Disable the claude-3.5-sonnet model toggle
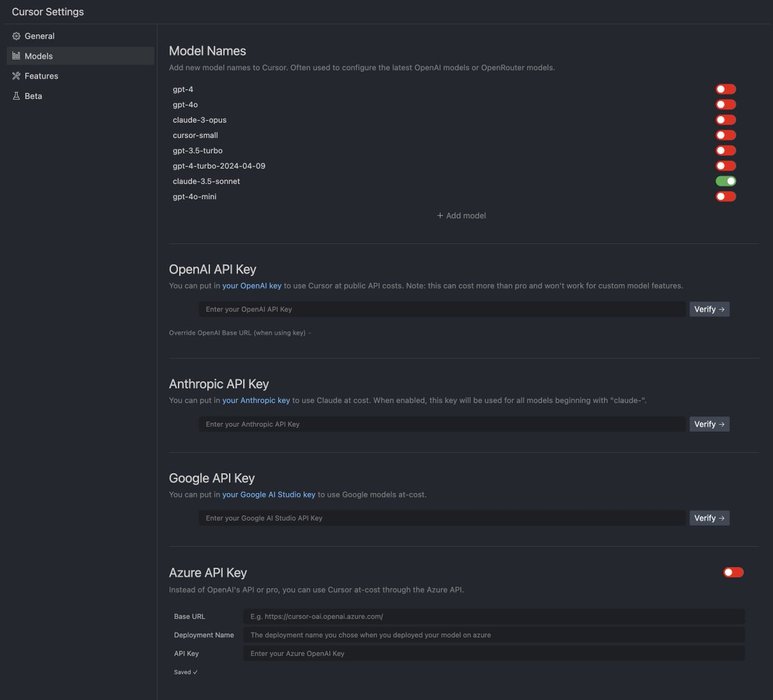This screenshot has height=700, width=773. click(x=726, y=181)
